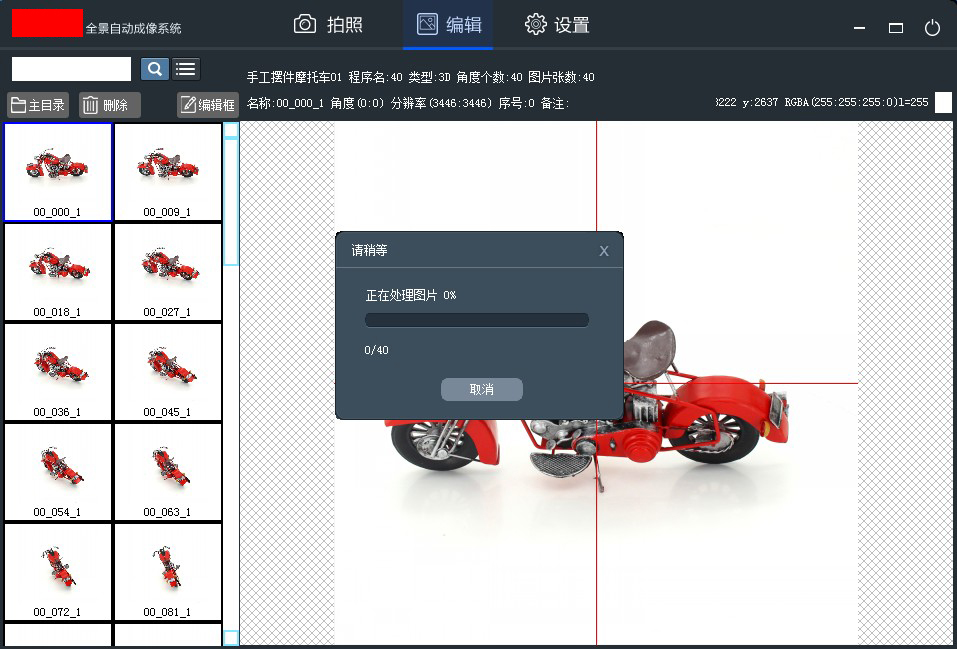The height and width of the screenshot is (649, 957).
Task: Click the 0/40 progress counter
Action: coord(376,350)
